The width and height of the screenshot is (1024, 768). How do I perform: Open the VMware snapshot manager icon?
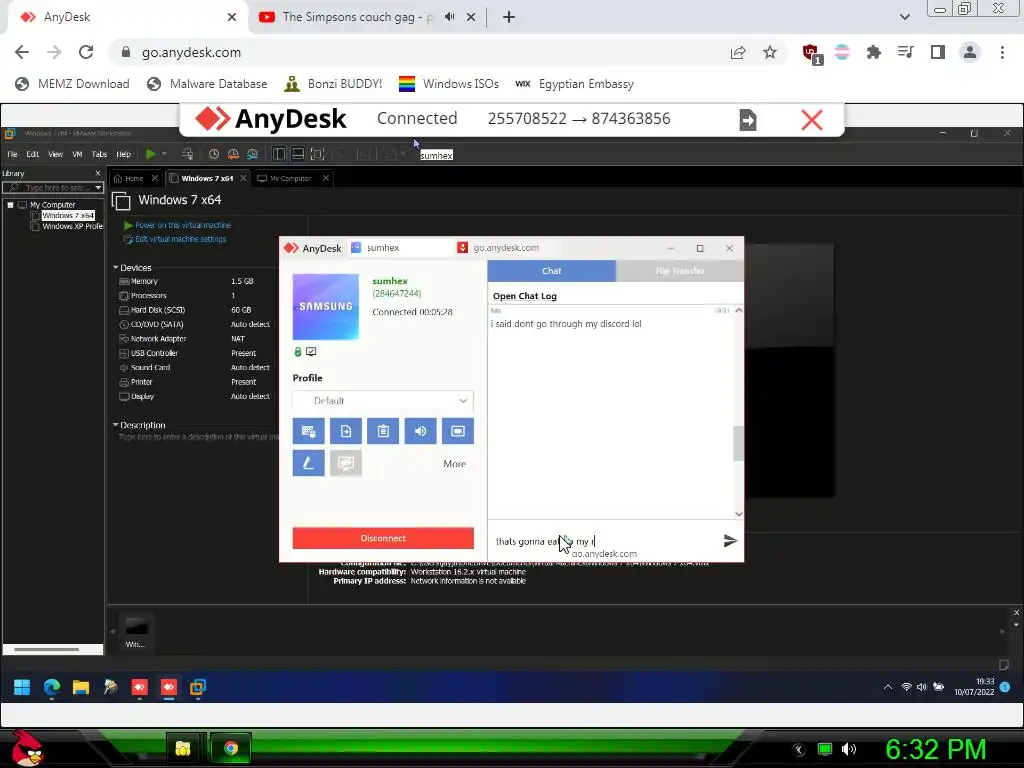pos(253,154)
